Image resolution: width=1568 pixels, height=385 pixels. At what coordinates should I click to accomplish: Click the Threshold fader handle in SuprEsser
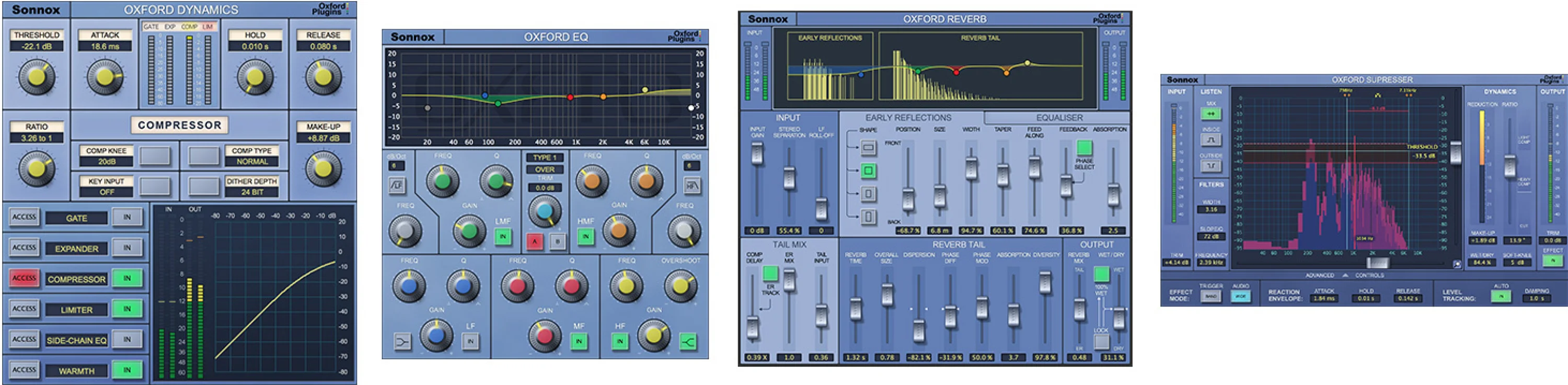click(x=1456, y=152)
